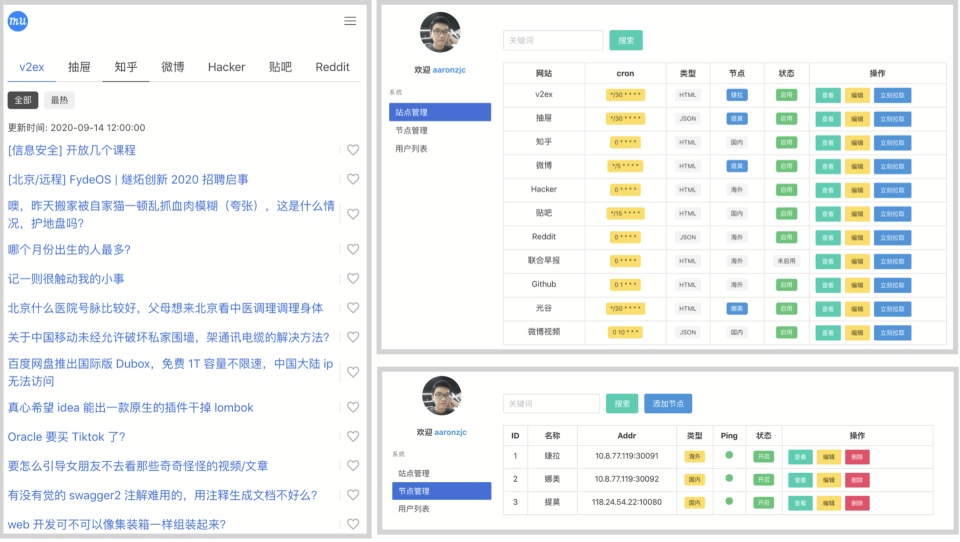The height and width of the screenshot is (542, 960).
Task: Favorite the post '[信息安全] 开放几个课程' with its heart
Action: (x=353, y=150)
